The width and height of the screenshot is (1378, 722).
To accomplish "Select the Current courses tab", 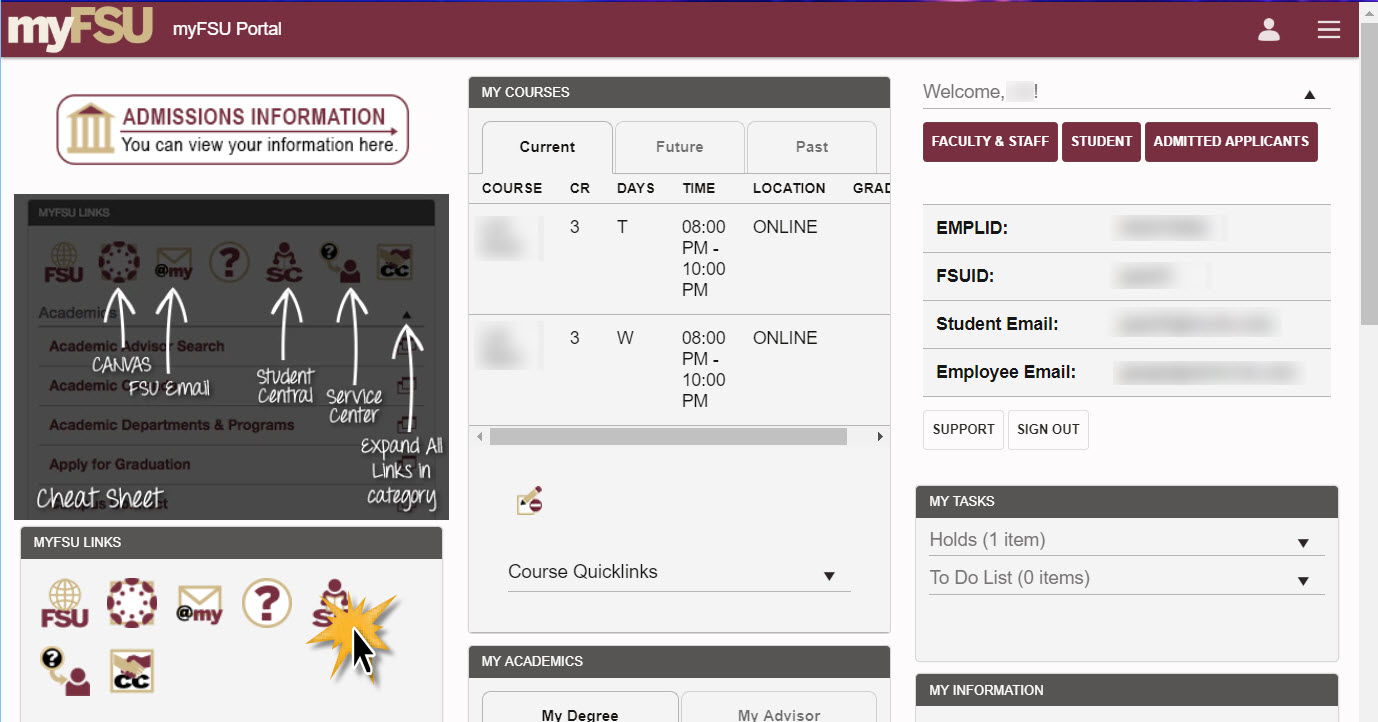I will [x=547, y=147].
